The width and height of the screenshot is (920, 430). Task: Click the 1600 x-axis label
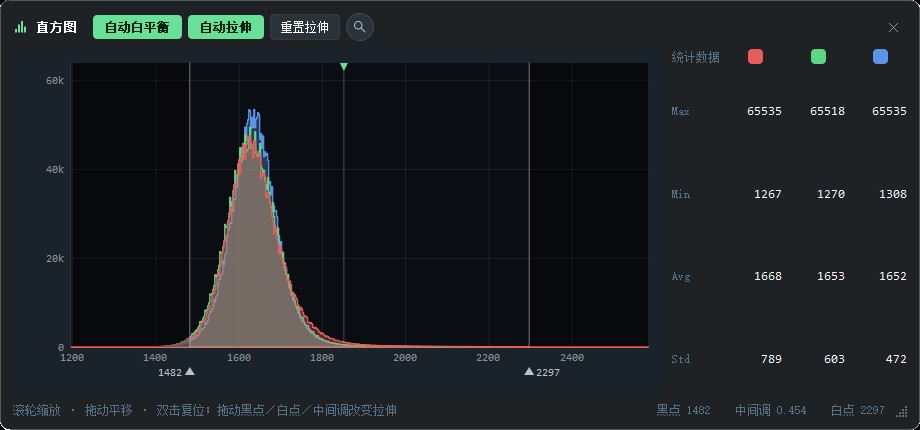(238, 358)
